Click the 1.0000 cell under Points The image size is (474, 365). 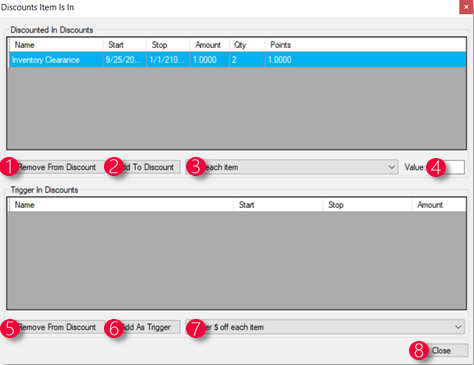(x=366, y=60)
